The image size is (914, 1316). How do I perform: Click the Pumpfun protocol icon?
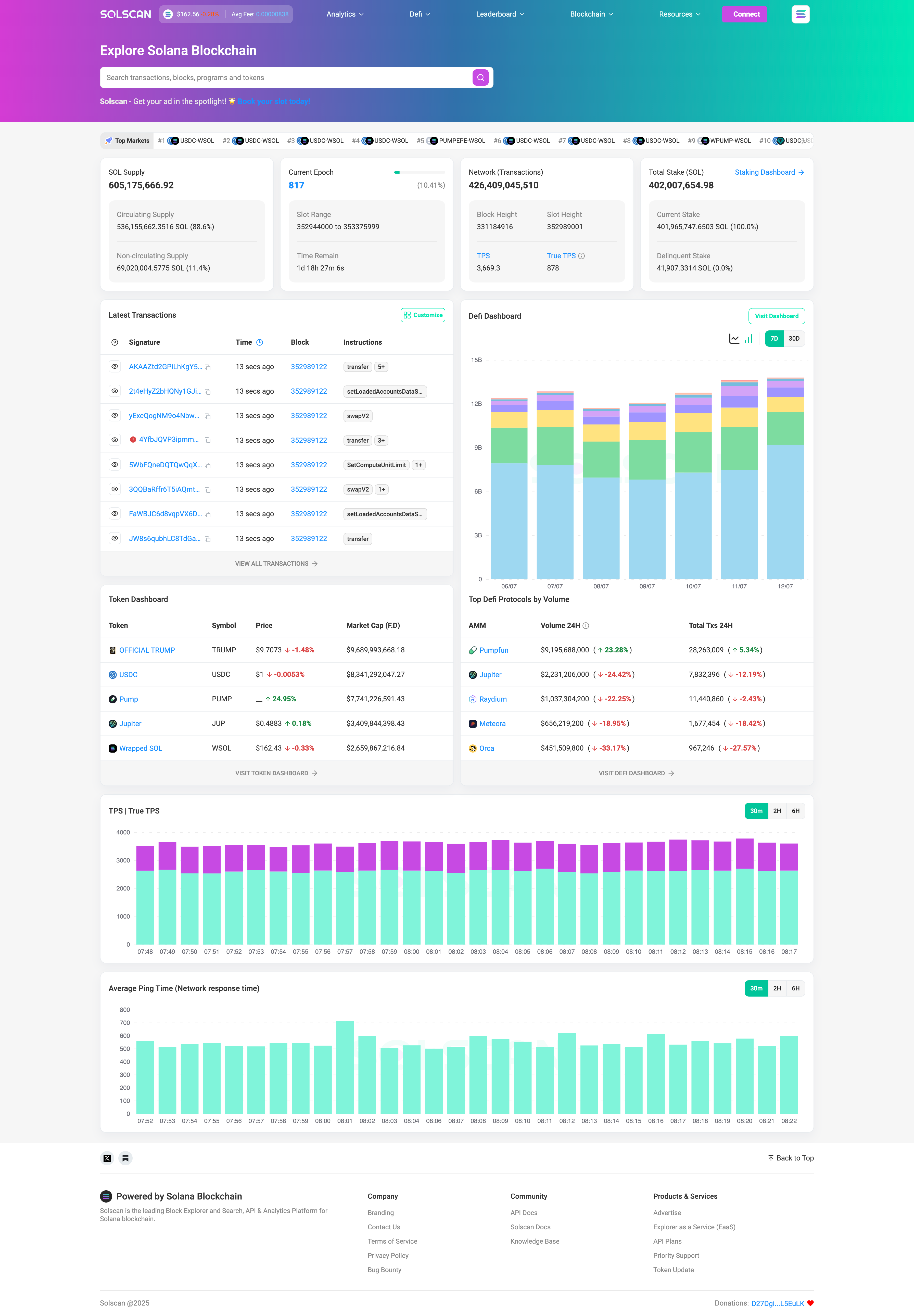[x=473, y=650]
